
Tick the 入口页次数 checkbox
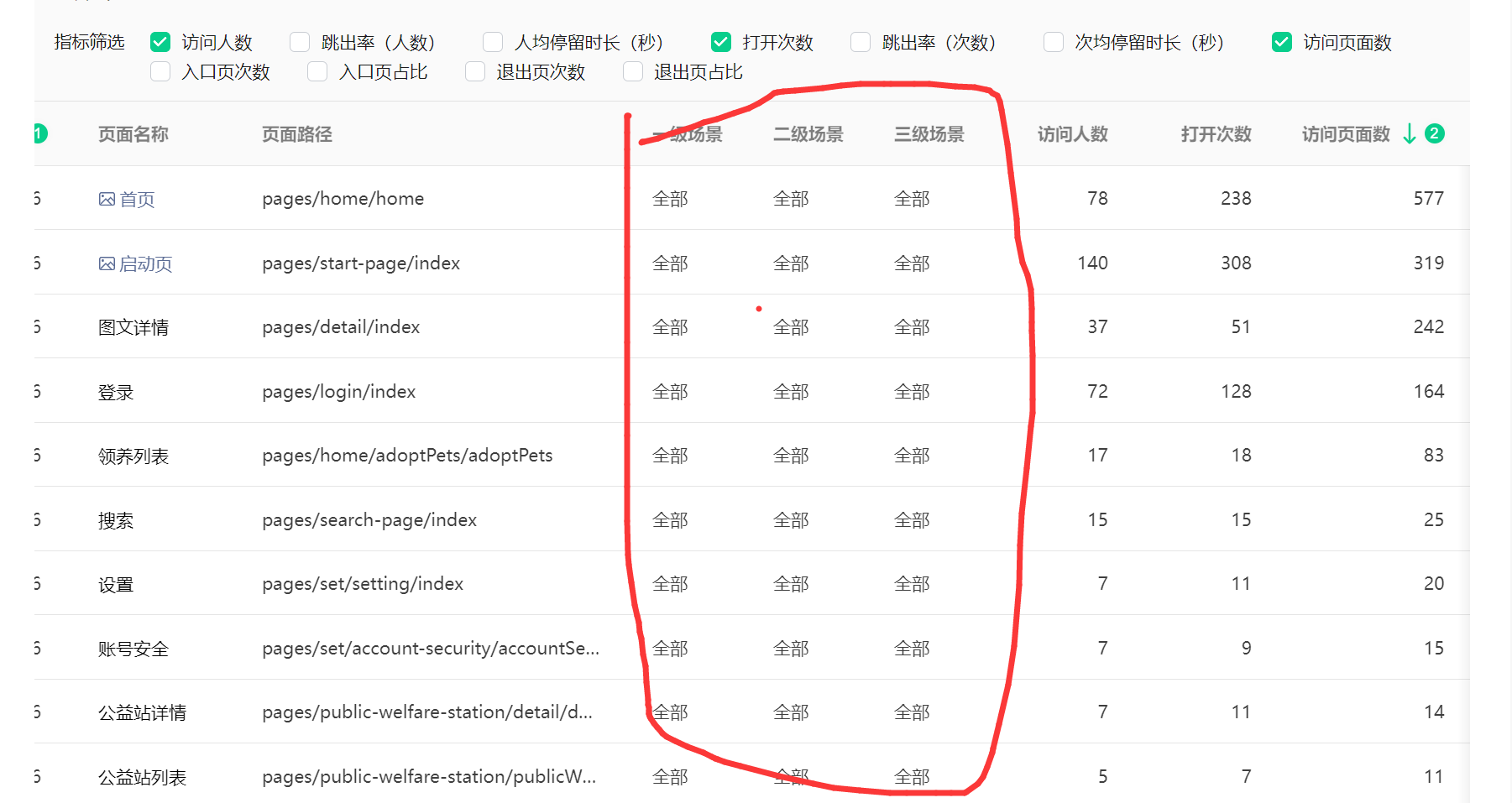(160, 72)
